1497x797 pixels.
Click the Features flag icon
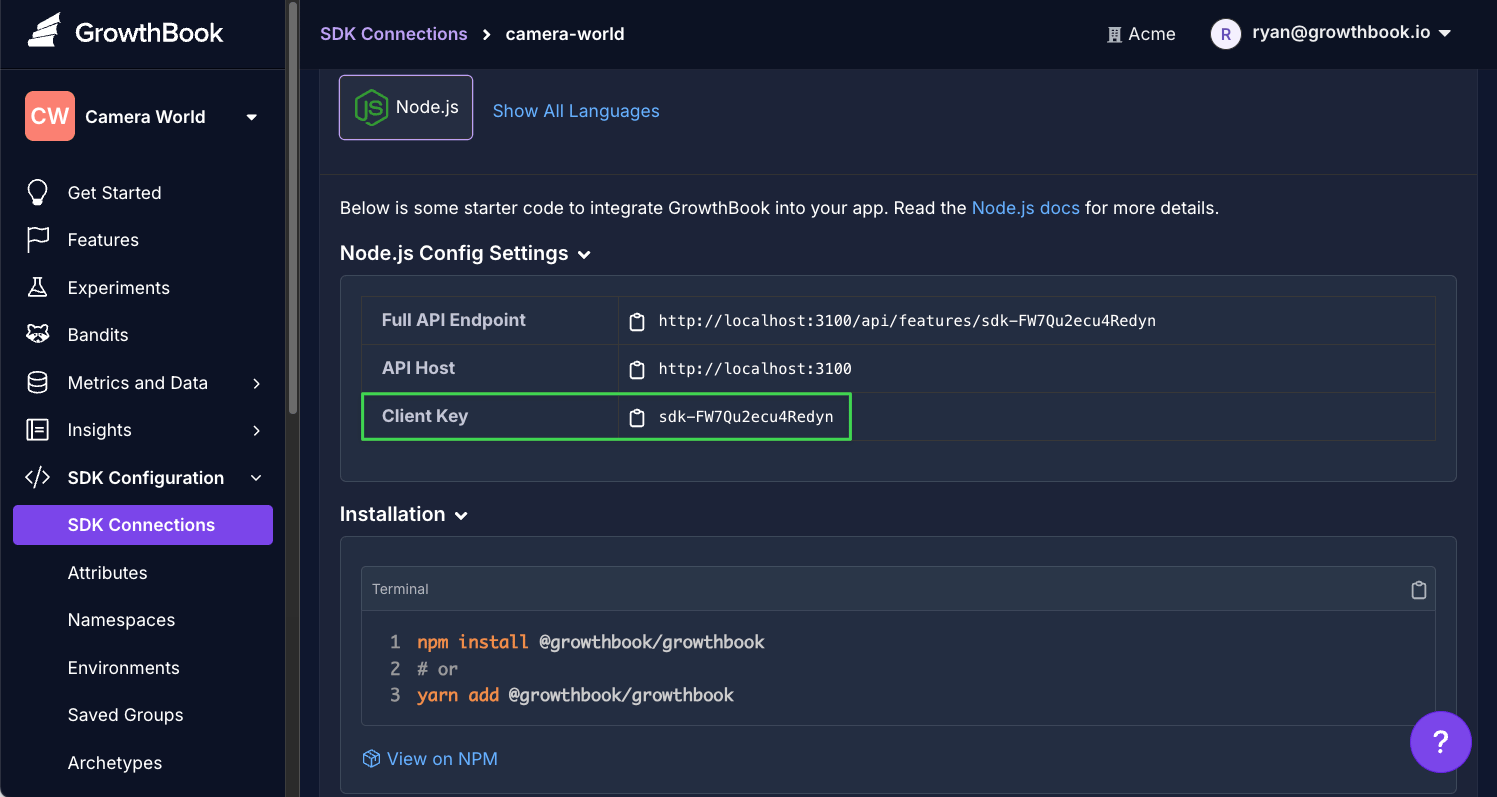(x=37, y=240)
